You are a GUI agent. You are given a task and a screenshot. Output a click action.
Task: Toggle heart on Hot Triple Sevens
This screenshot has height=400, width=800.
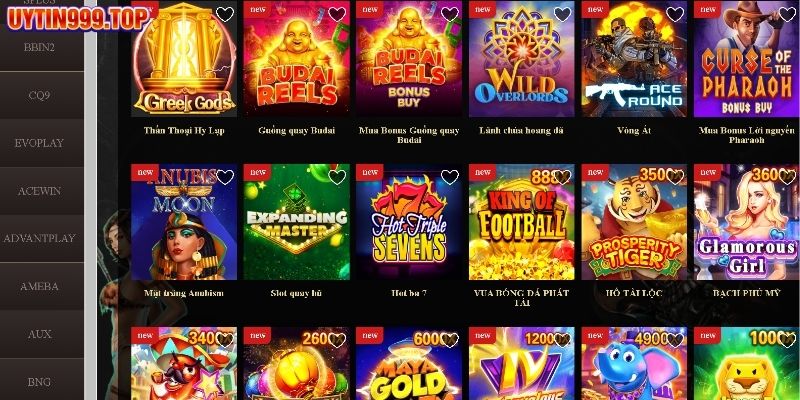coord(449,178)
